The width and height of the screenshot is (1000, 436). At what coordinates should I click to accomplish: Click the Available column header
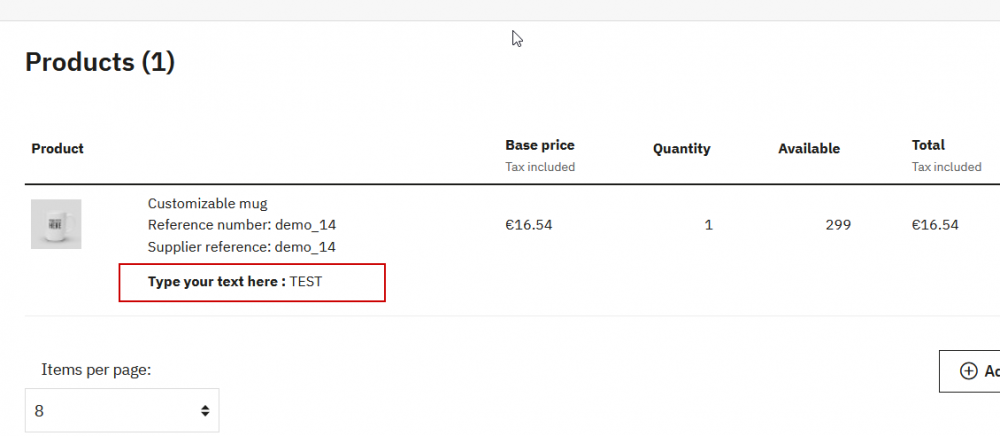pyautogui.click(x=809, y=149)
